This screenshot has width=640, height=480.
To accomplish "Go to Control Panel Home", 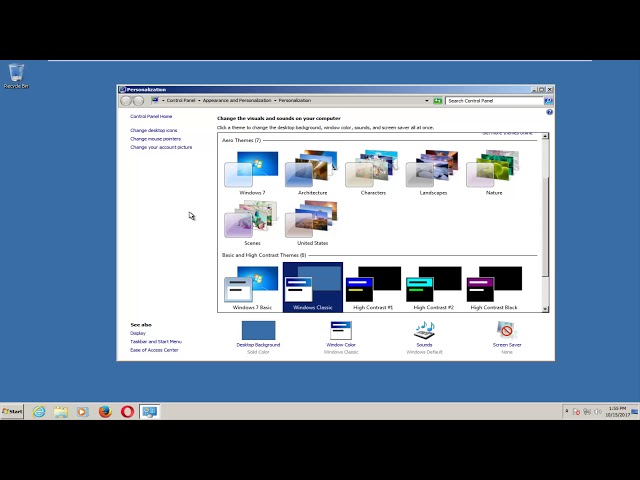I will [x=151, y=116].
